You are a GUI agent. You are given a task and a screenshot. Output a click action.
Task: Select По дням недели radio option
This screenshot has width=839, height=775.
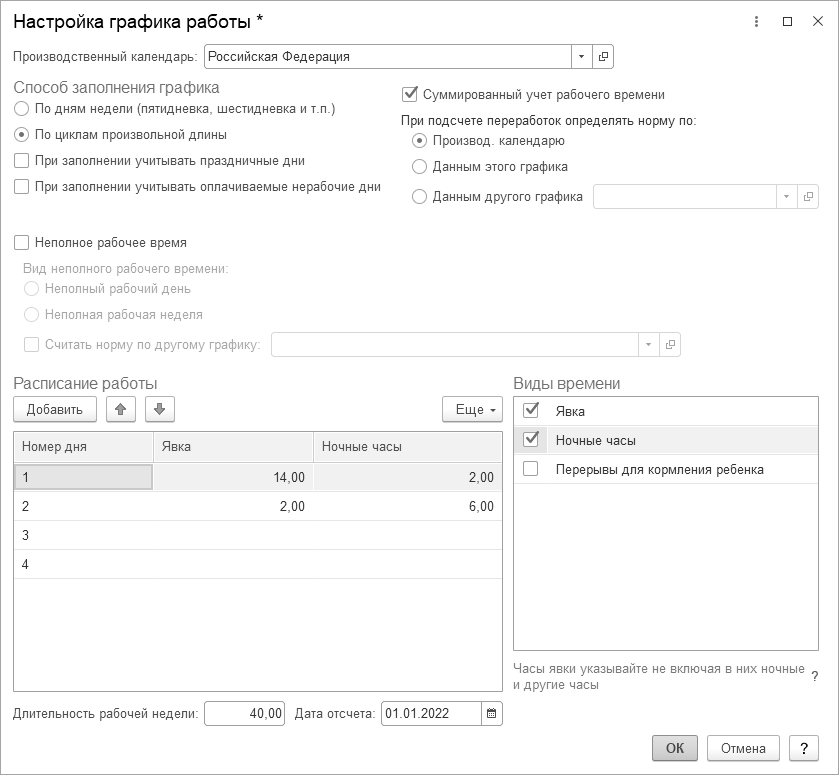point(22,108)
